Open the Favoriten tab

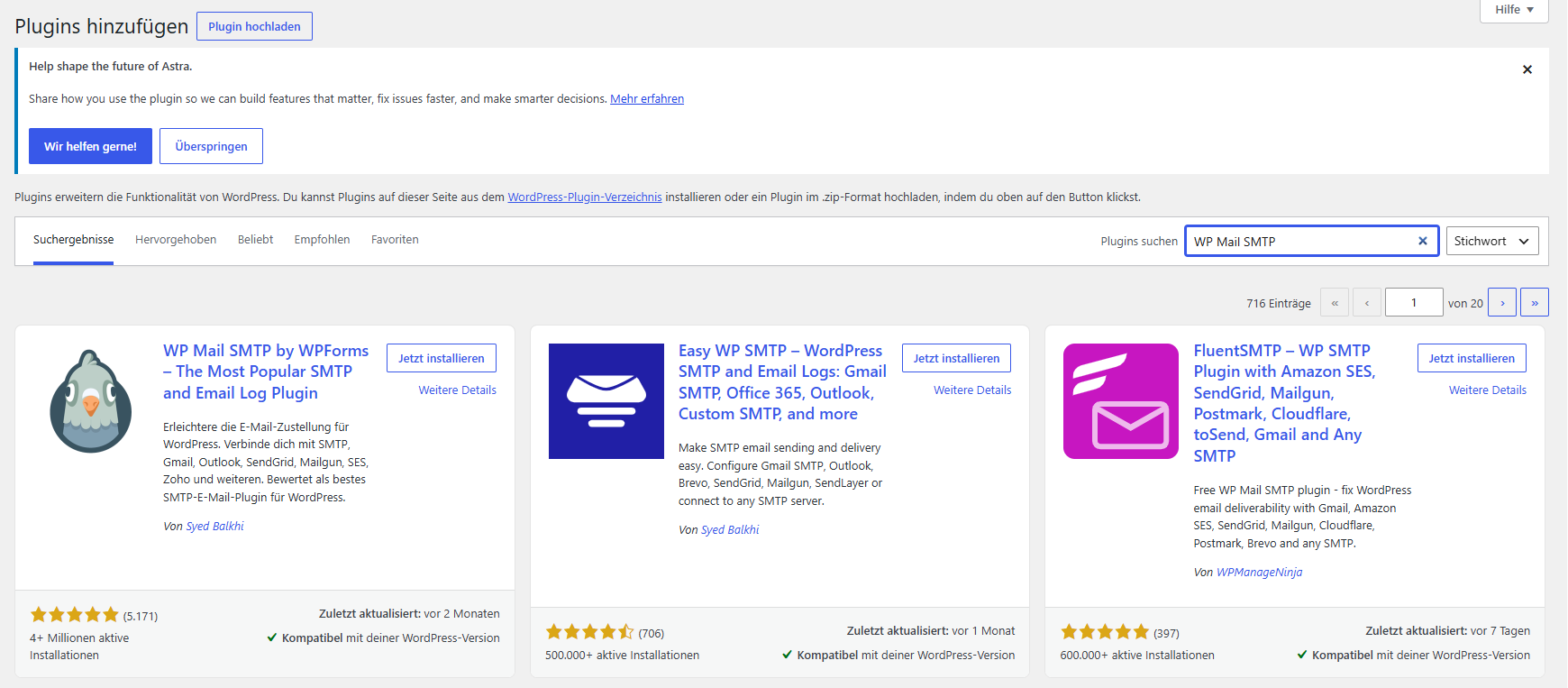point(395,240)
